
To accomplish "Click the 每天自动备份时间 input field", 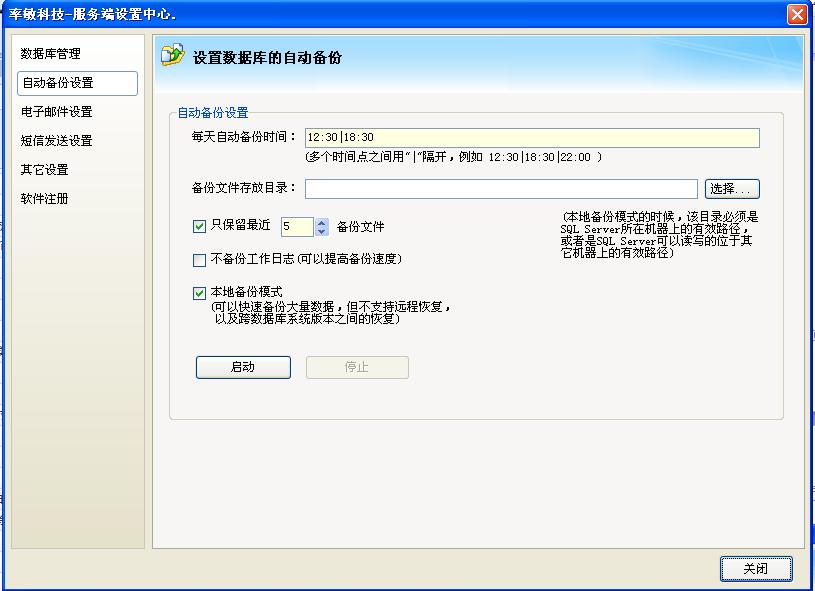I will [532, 138].
